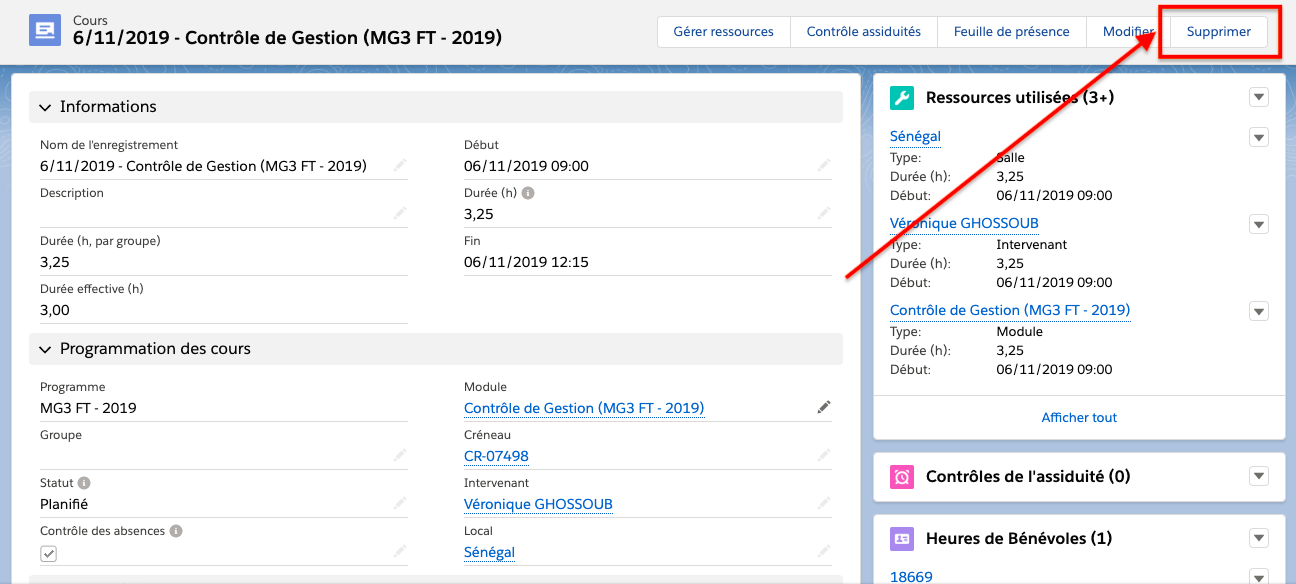Click the info icon beside Statut

(x=84, y=483)
